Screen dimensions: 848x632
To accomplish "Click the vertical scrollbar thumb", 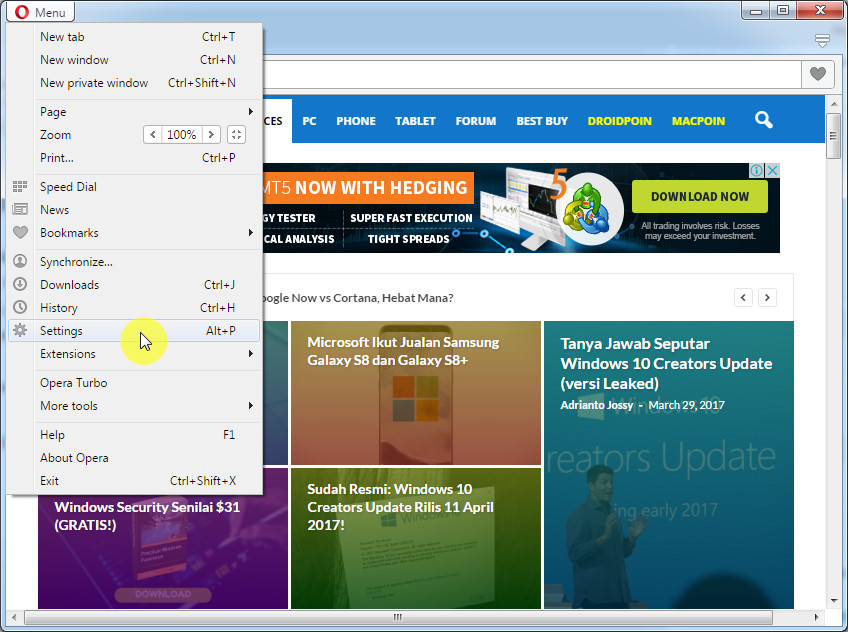I will [x=833, y=136].
